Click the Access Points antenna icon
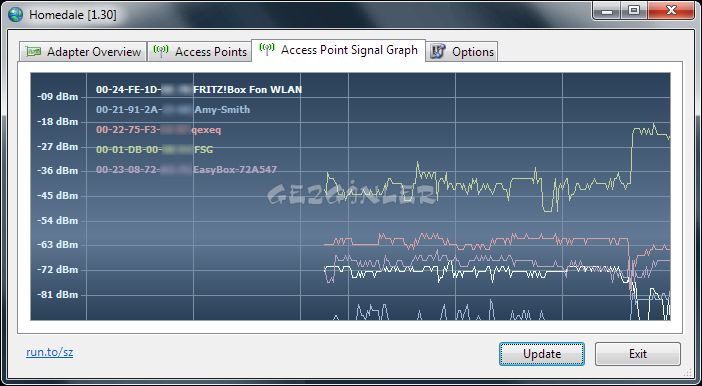702x386 pixels. click(x=161, y=51)
